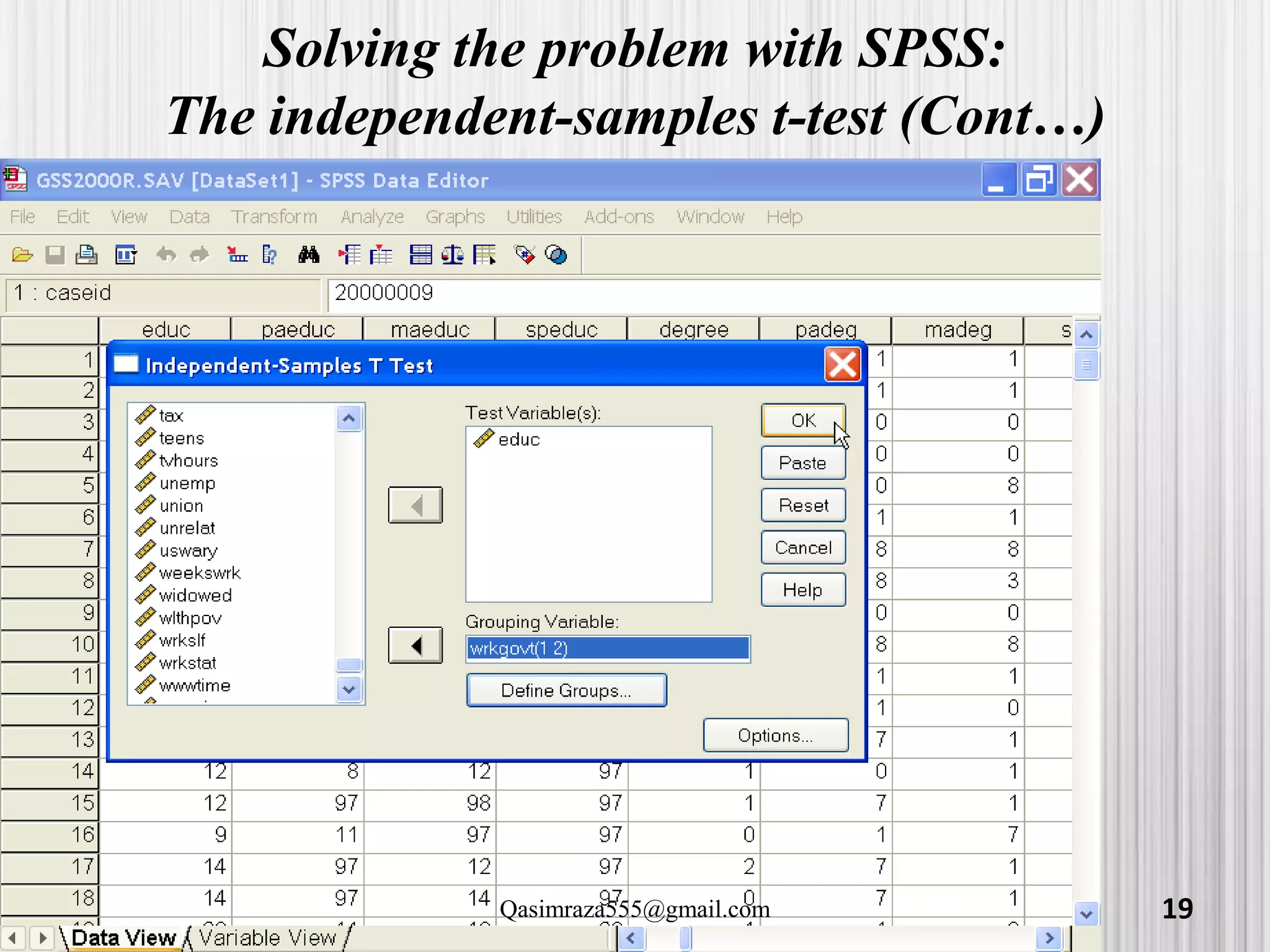Click the Help button in dialog

pos(803,589)
